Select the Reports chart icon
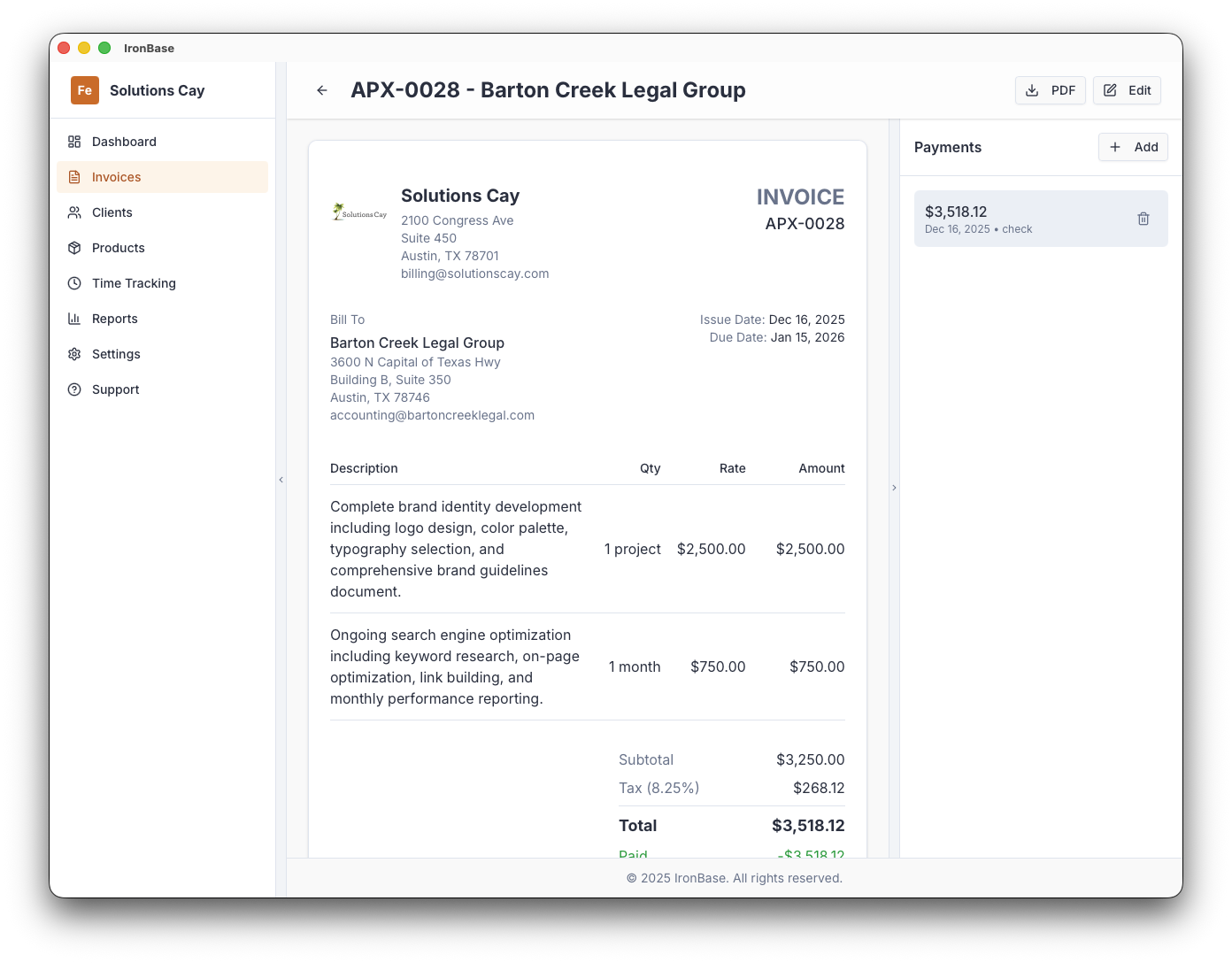Image resolution: width=1232 pixels, height=963 pixels. [x=74, y=319]
